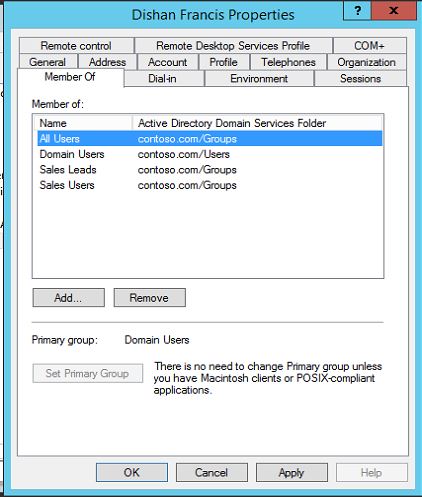Click the Add... button

[x=69, y=298]
